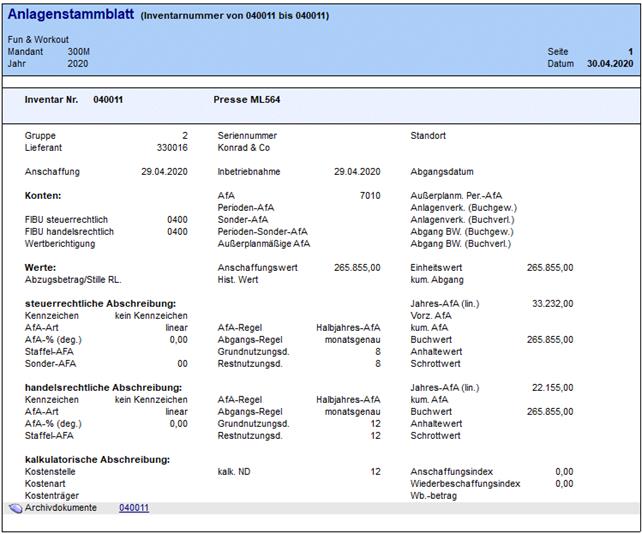This screenshot has width=642, height=534.
Task: Click the handelsrechtliche Abschreibung heading
Action: click(100, 387)
